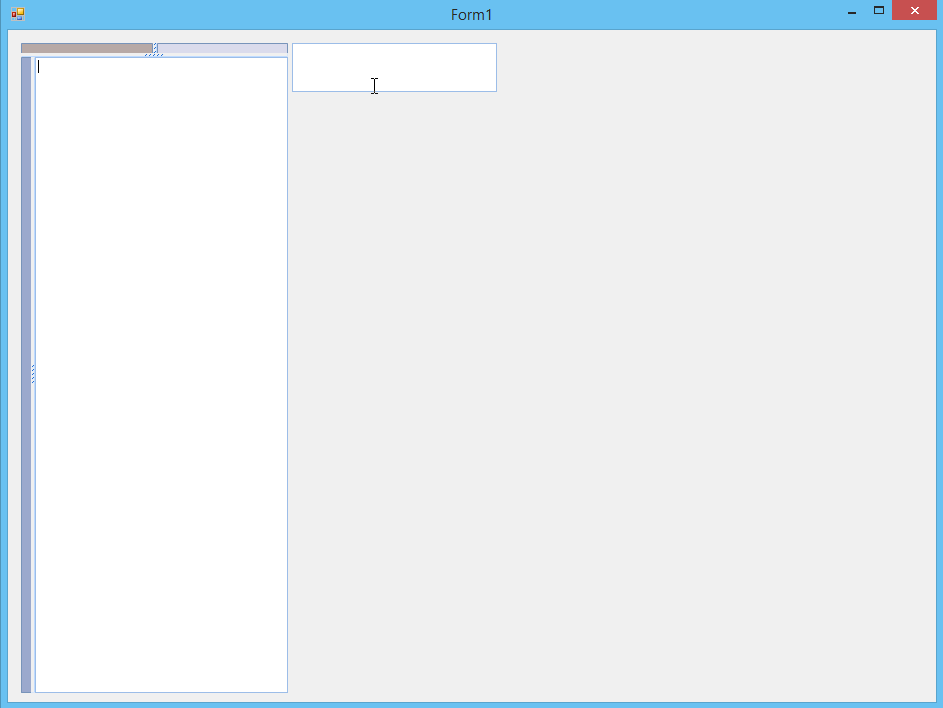This screenshot has width=943, height=708.
Task: Maximize the Form1 window
Action: (x=879, y=10)
